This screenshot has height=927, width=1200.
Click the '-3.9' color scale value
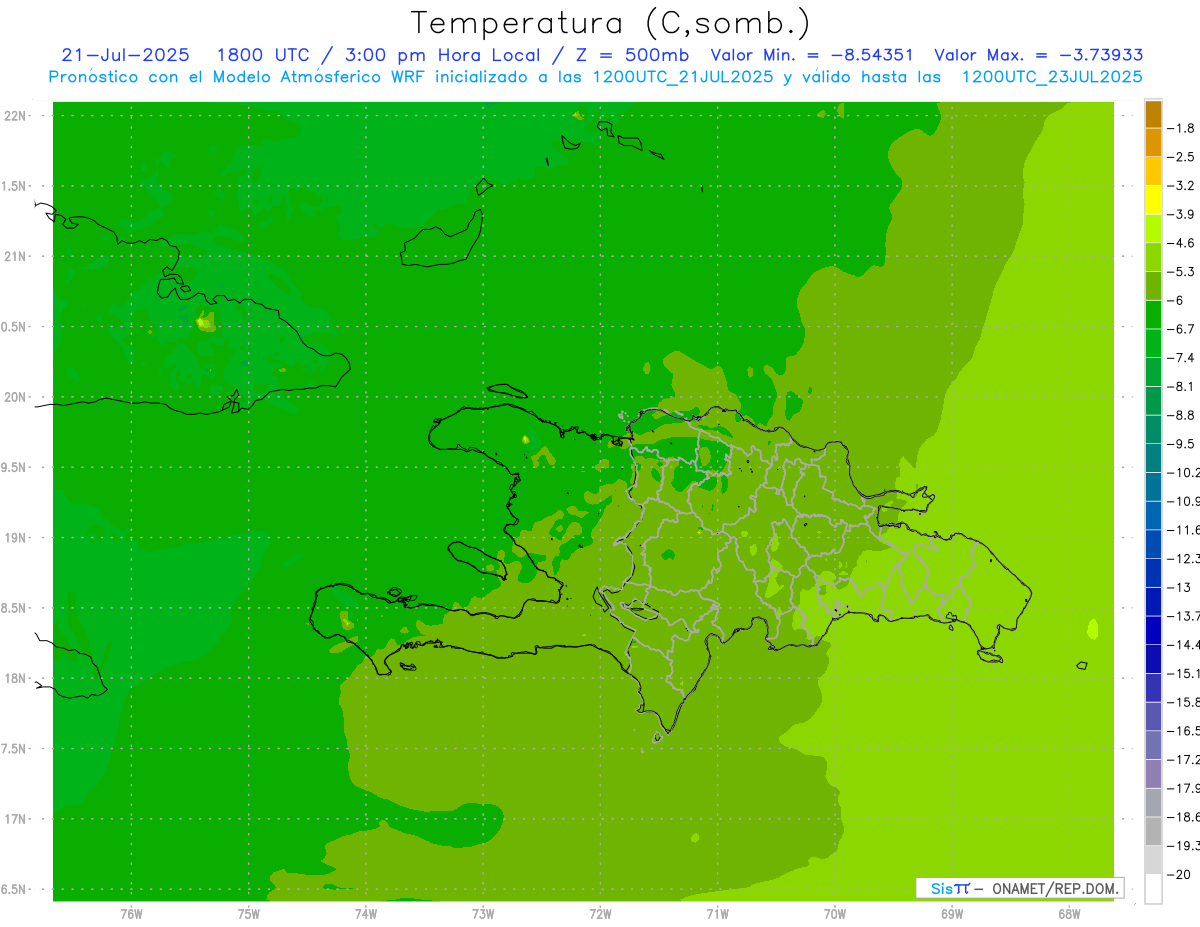[1182, 214]
